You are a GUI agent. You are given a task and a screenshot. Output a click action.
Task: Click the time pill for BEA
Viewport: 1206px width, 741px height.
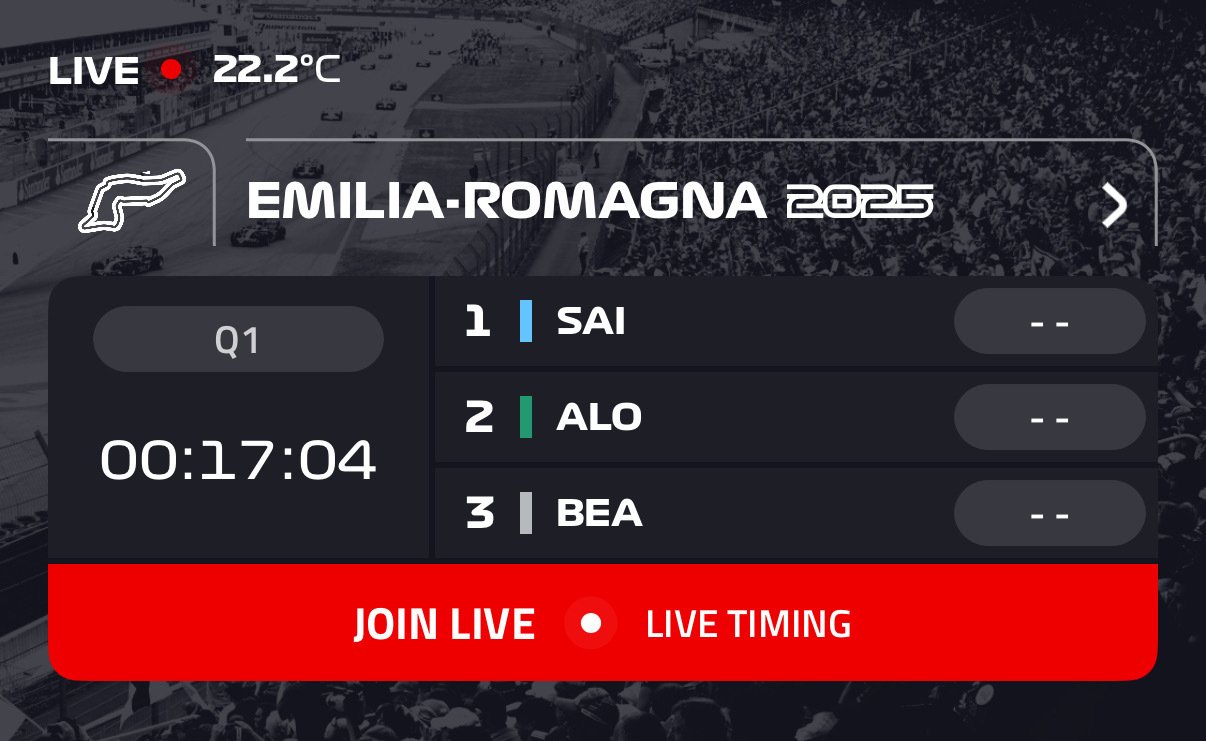[x=1050, y=513]
